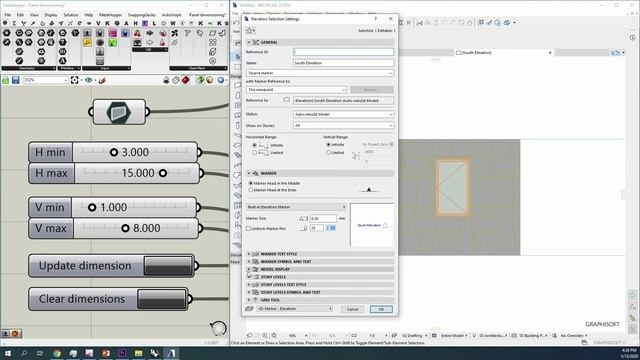Image resolution: width=640 pixels, height=360 pixels.
Task: Select the green component icon in Input group
Action: click(112, 42)
